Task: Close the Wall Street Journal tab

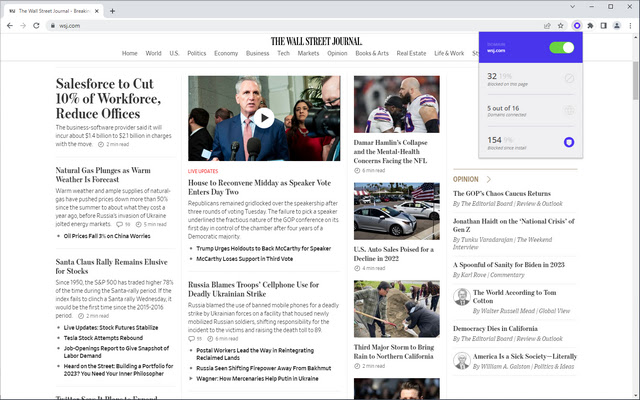Action: pos(97,11)
